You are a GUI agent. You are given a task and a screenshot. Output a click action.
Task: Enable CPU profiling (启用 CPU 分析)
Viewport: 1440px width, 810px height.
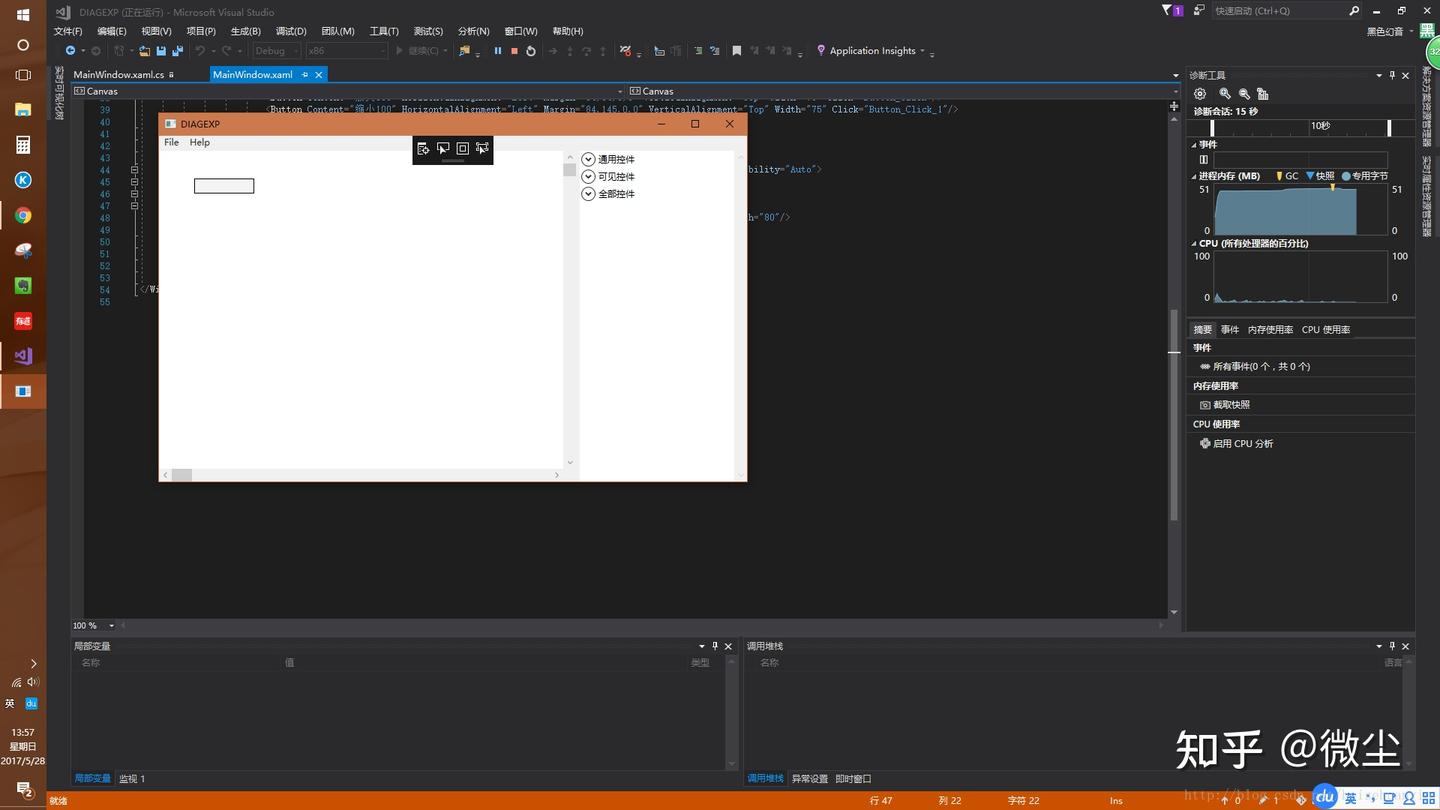pos(1242,444)
